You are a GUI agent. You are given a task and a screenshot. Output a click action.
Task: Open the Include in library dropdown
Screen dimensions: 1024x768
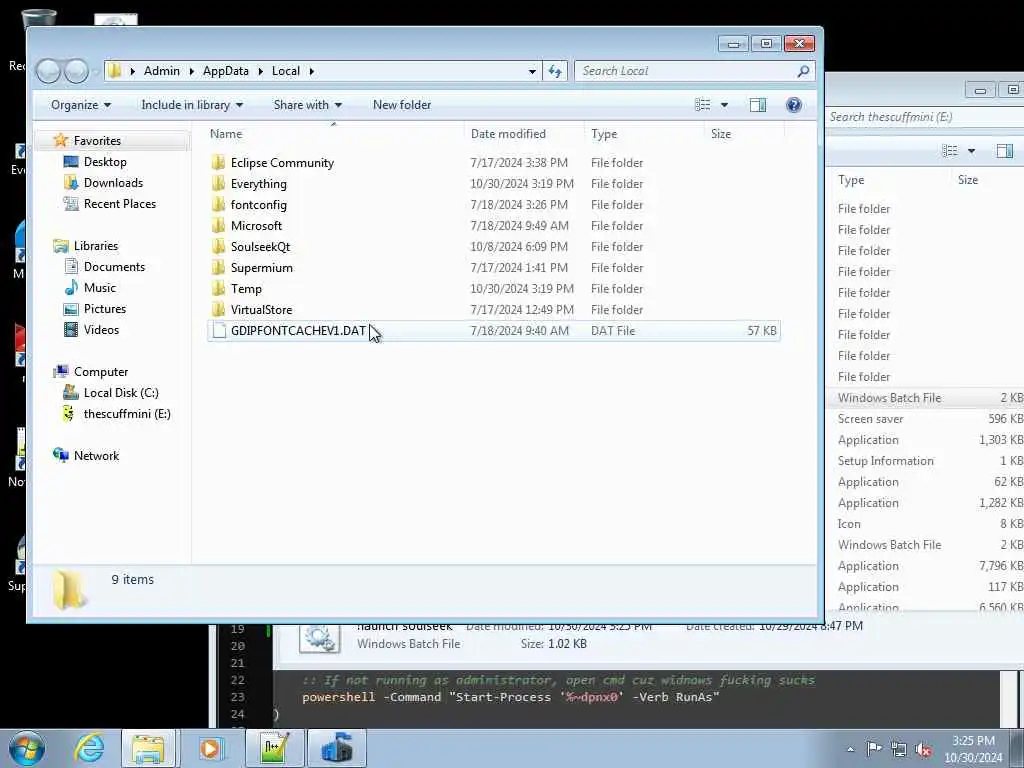point(192,105)
